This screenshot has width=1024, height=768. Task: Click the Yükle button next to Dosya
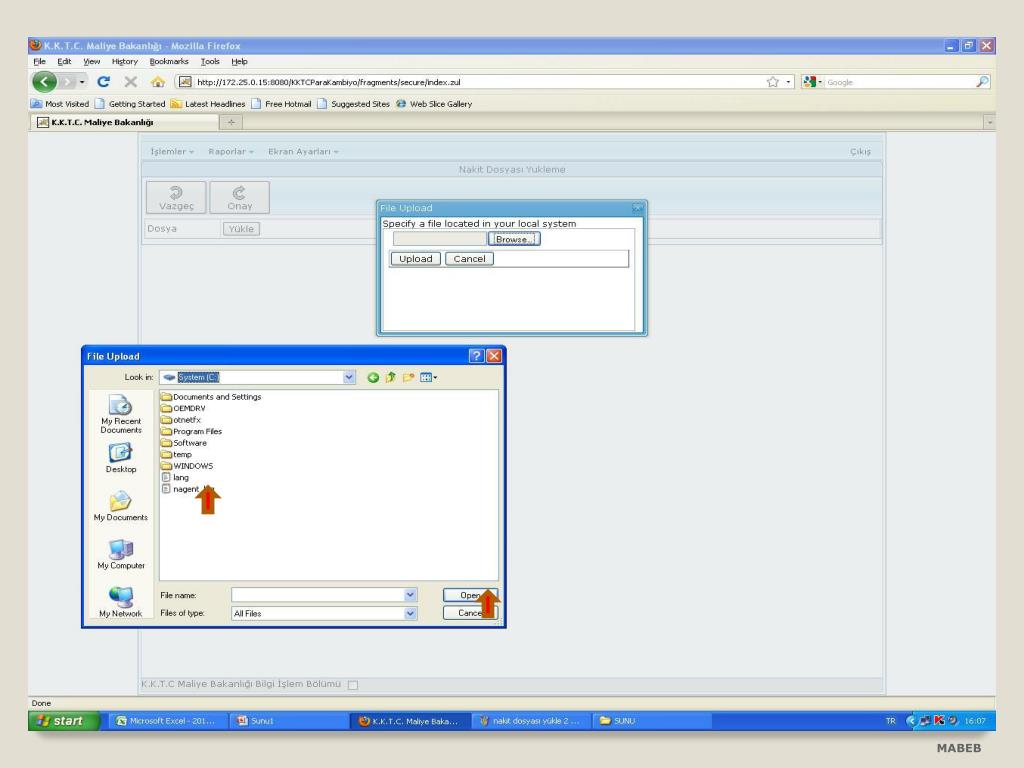(x=241, y=229)
